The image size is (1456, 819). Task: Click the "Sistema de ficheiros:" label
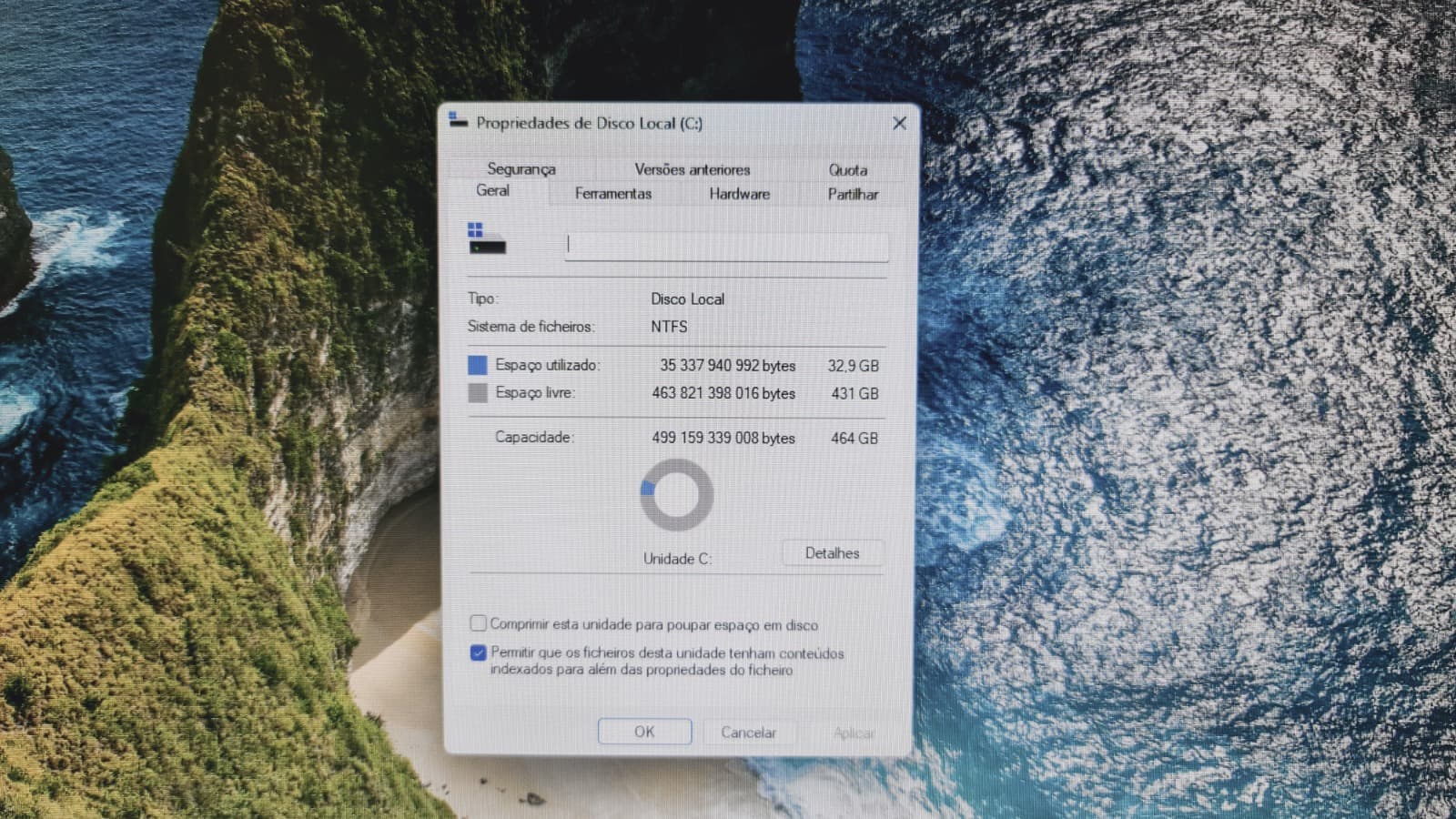click(x=531, y=326)
